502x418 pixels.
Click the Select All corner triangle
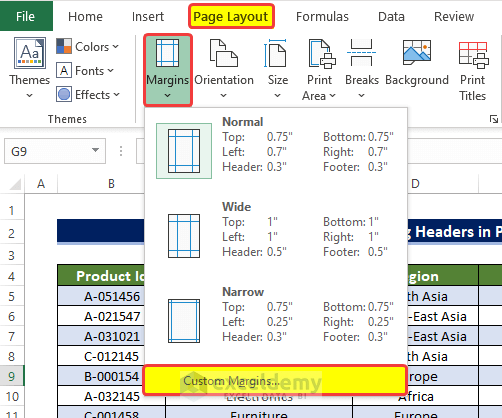tap(15, 184)
